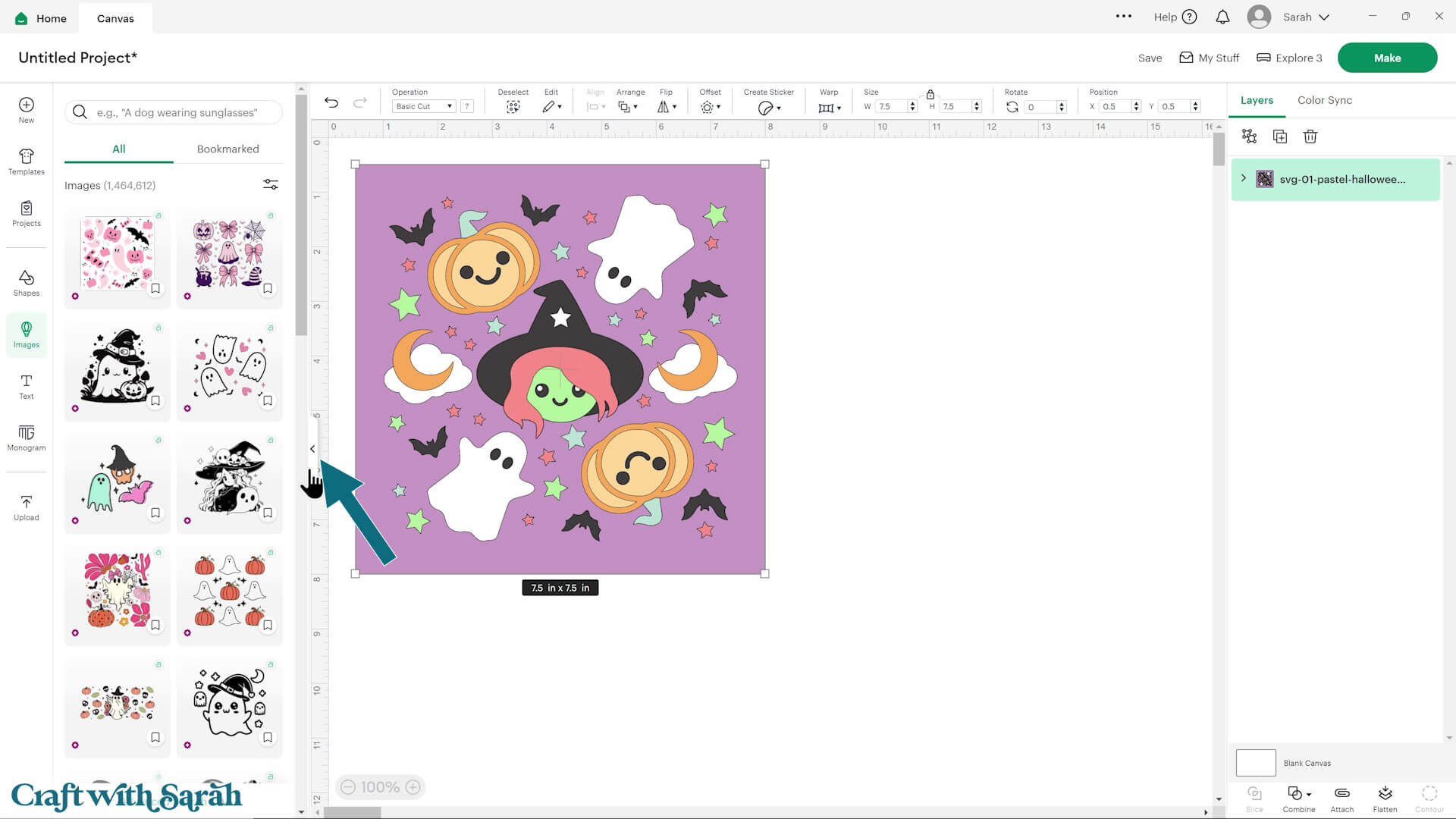Bookmark the pink ghost pattern image

coord(155,288)
